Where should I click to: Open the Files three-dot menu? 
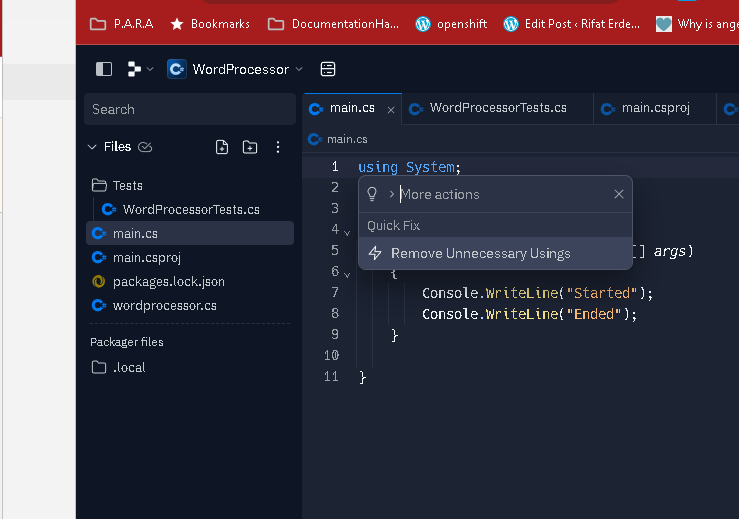coord(278,147)
